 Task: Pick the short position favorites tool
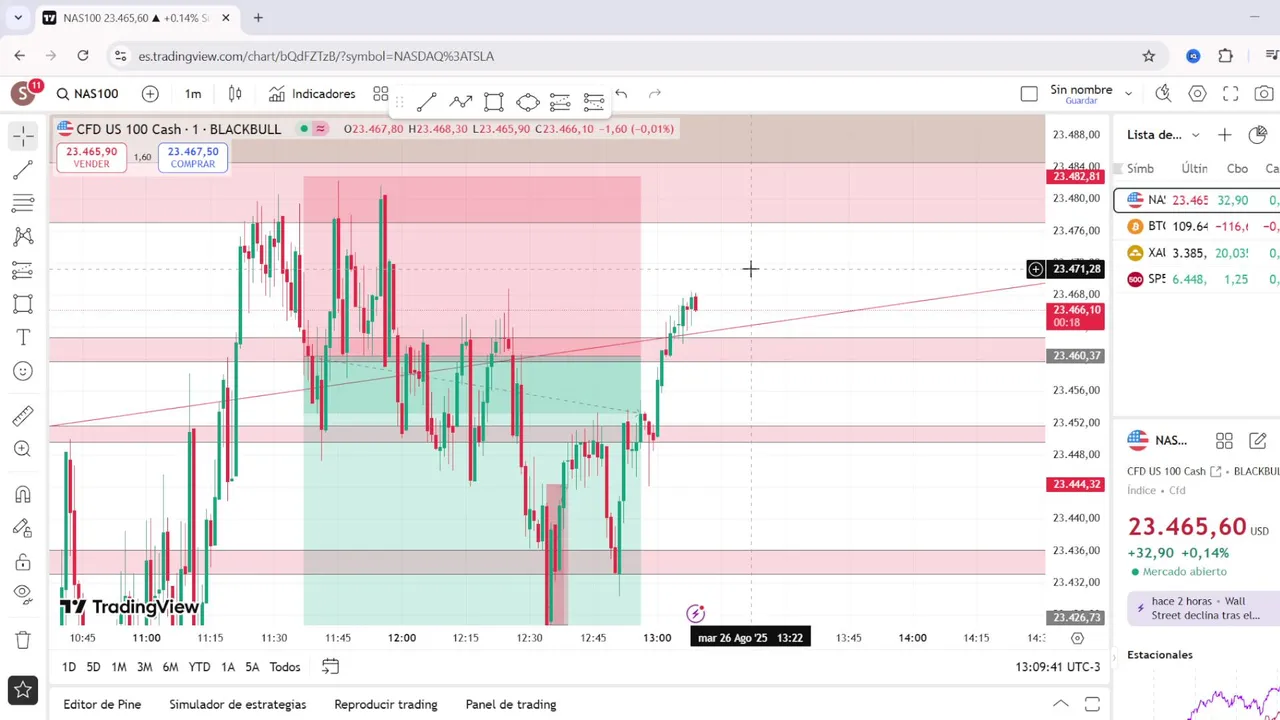(594, 101)
